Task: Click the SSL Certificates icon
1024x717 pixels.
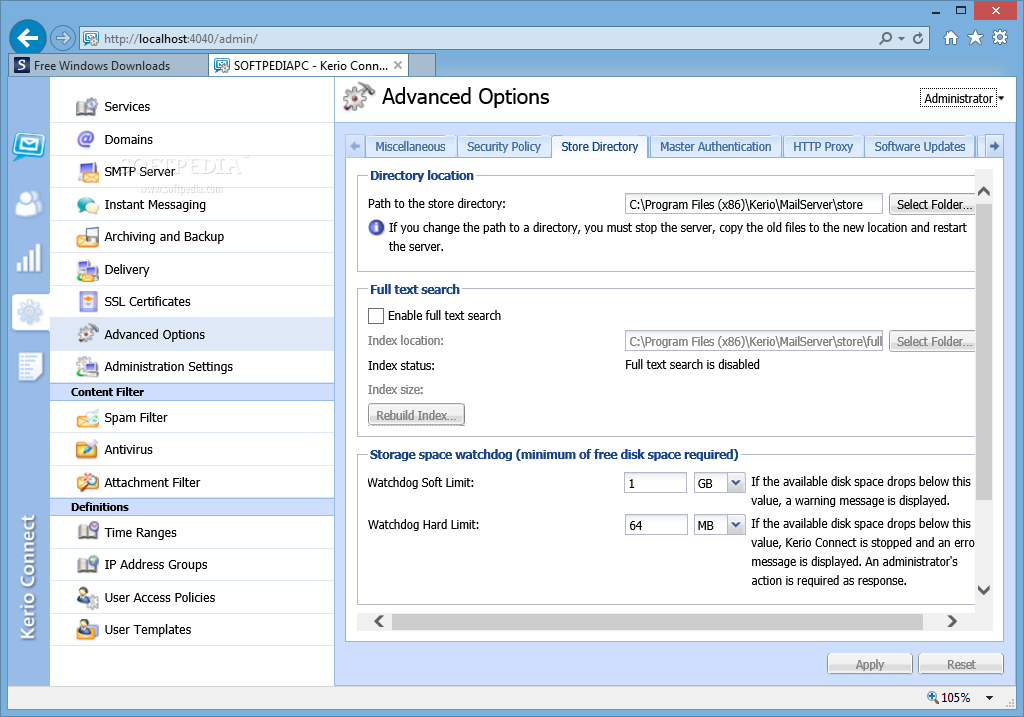Action: [88, 301]
